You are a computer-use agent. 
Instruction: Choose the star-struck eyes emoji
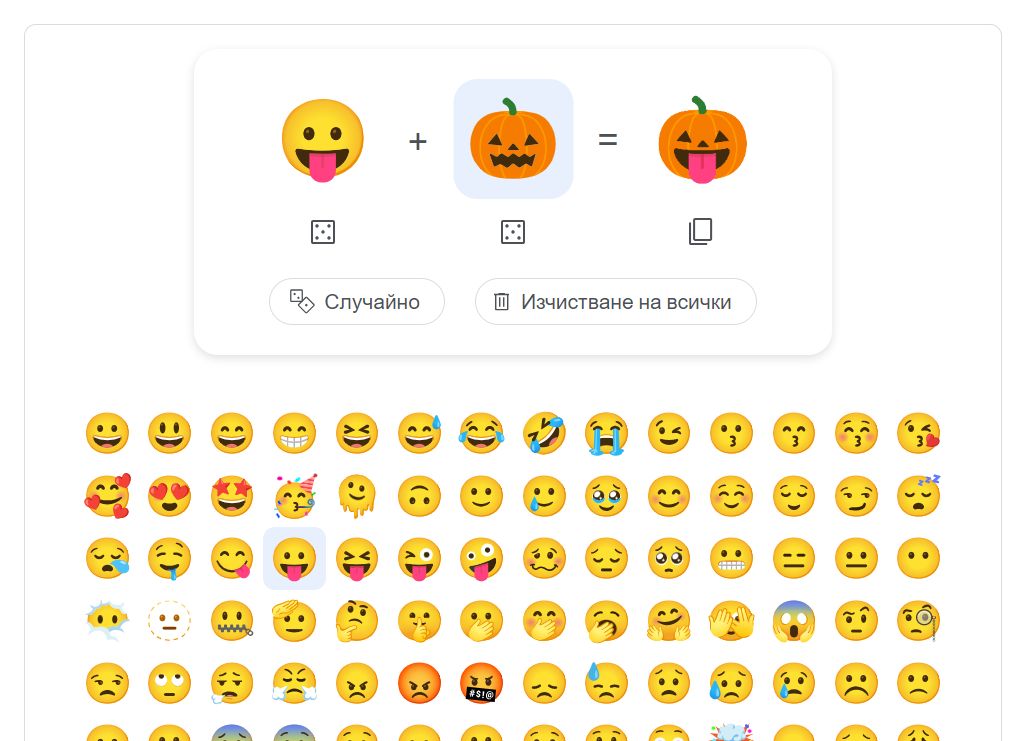[x=232, y=496]
